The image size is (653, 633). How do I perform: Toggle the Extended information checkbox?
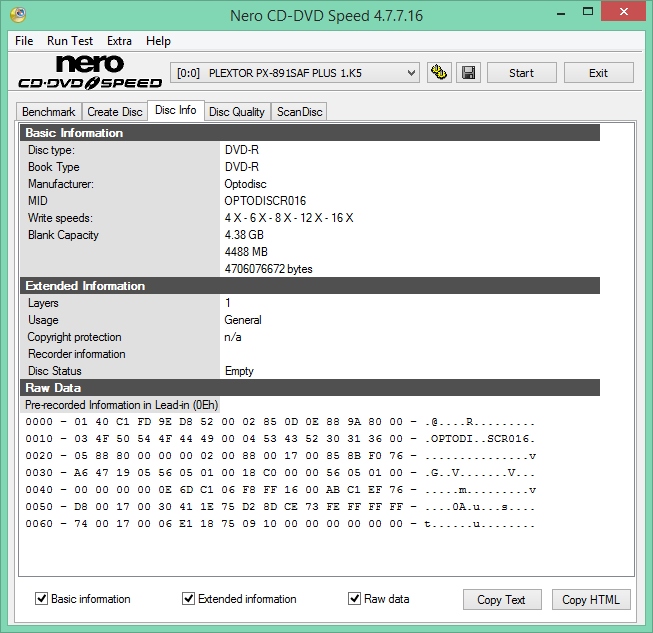189,599
